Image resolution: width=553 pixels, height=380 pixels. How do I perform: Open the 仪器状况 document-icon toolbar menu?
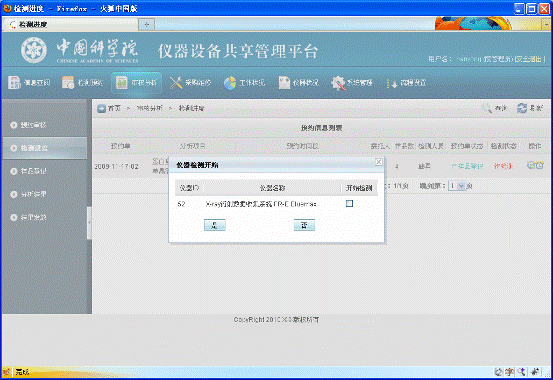(x=298, y=83)
